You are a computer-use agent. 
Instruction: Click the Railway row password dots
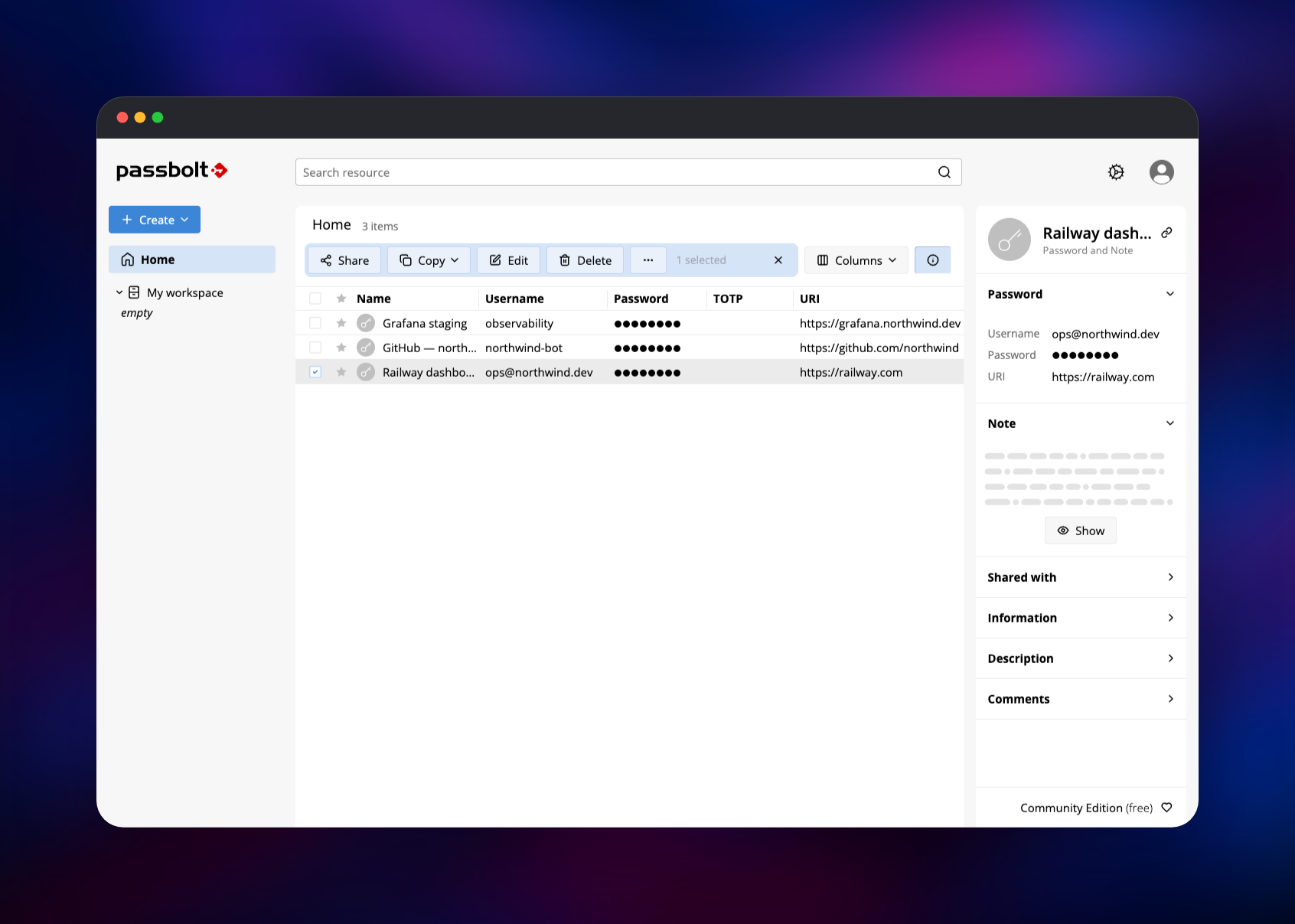tap(647, 373)
